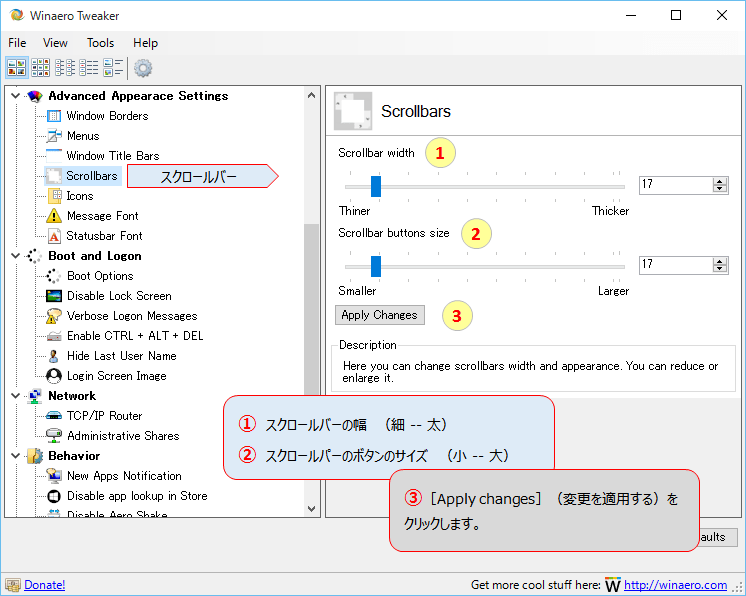Click the settings gear toolbar icon
Image resolution: width=746 pixels, height=596 pixels.
click(x=143, y=68)
